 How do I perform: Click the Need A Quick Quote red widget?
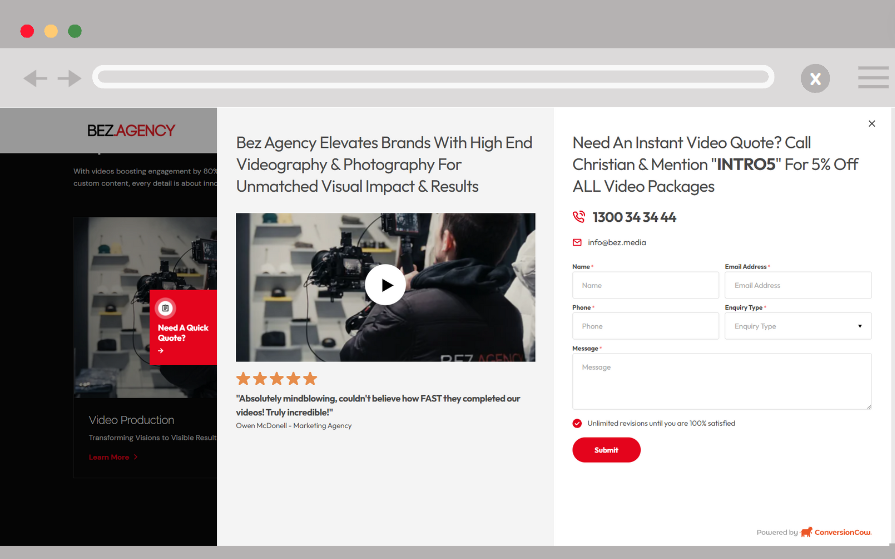tap(183, 327)
